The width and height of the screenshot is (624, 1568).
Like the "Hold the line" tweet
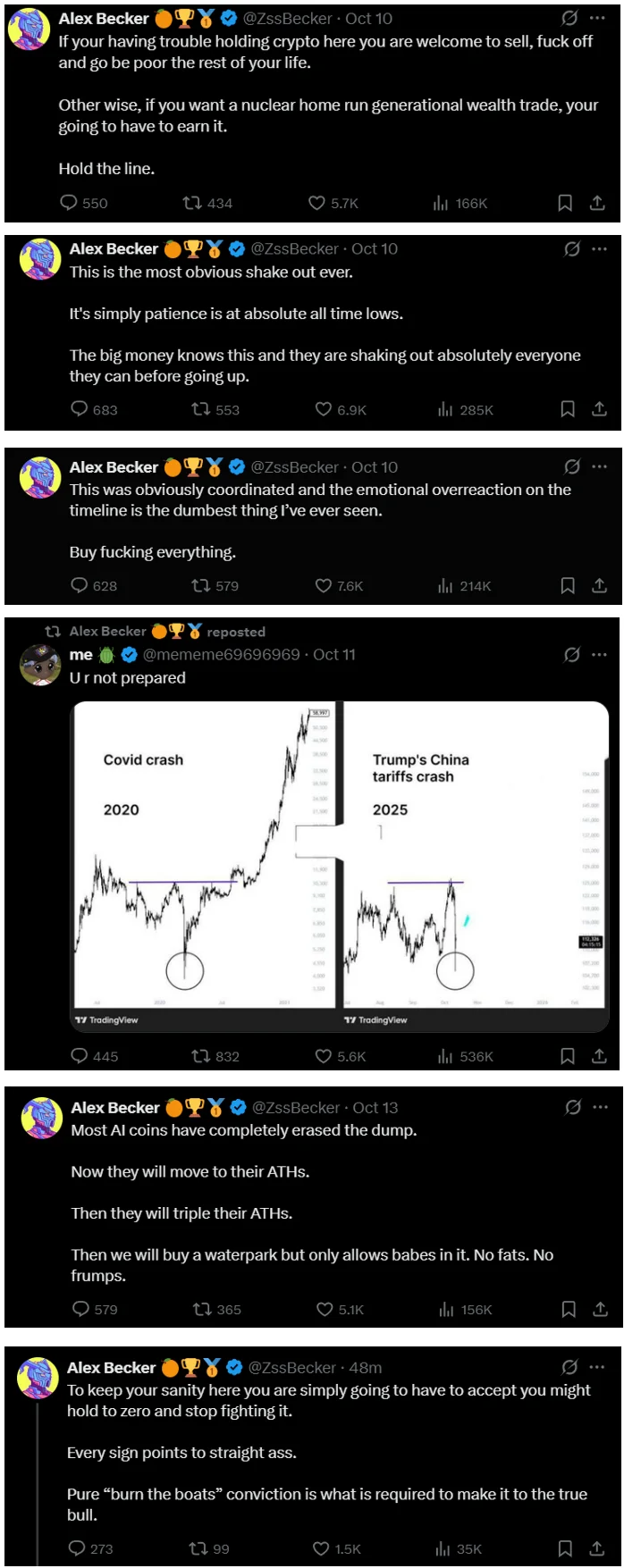pos(316,203)
